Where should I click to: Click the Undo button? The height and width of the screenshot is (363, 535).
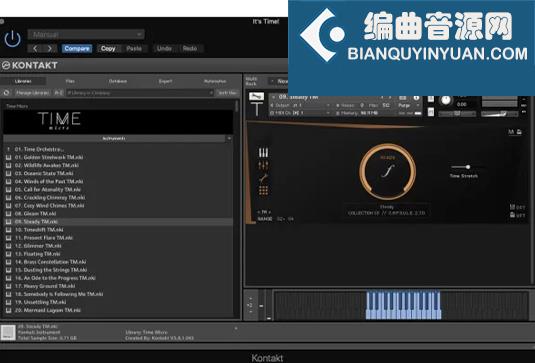[x=164, y=48]
